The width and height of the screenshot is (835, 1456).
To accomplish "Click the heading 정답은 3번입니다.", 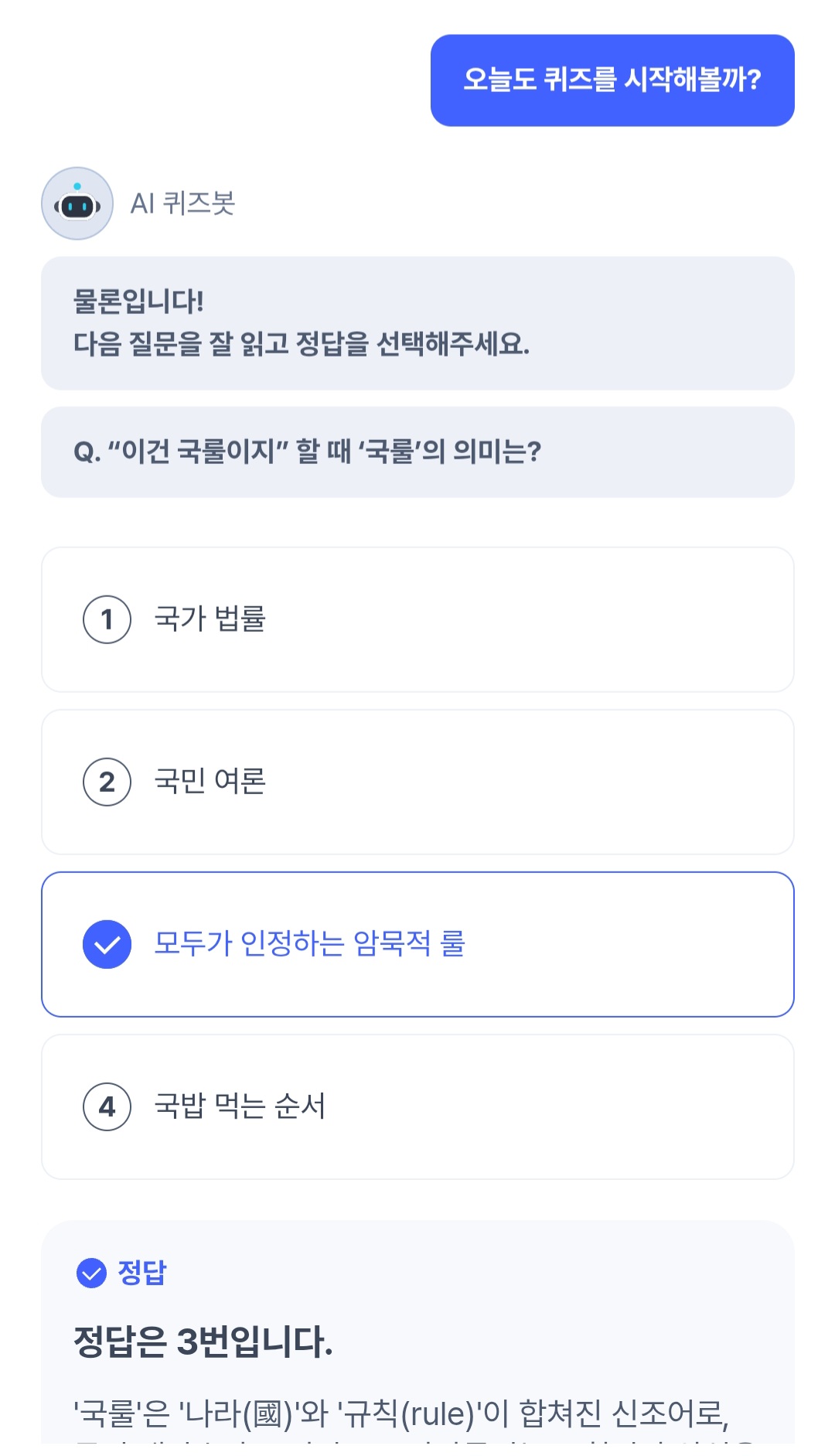I will (x=203, y=1342).
